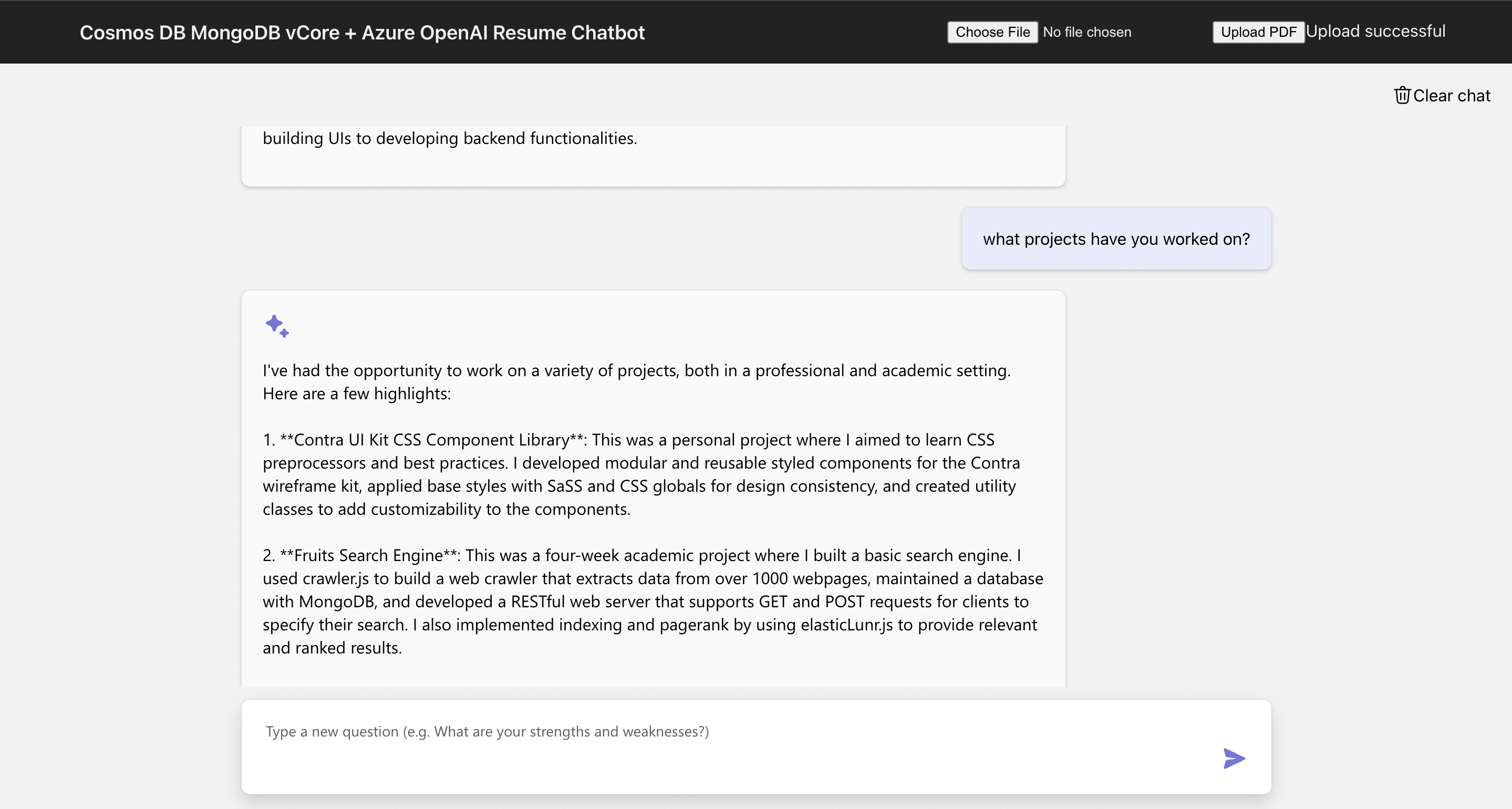Click the 'crawler.js' text in the response
Image resolution: width=1512 pixels, height=809 pixels.
(335, 579)
